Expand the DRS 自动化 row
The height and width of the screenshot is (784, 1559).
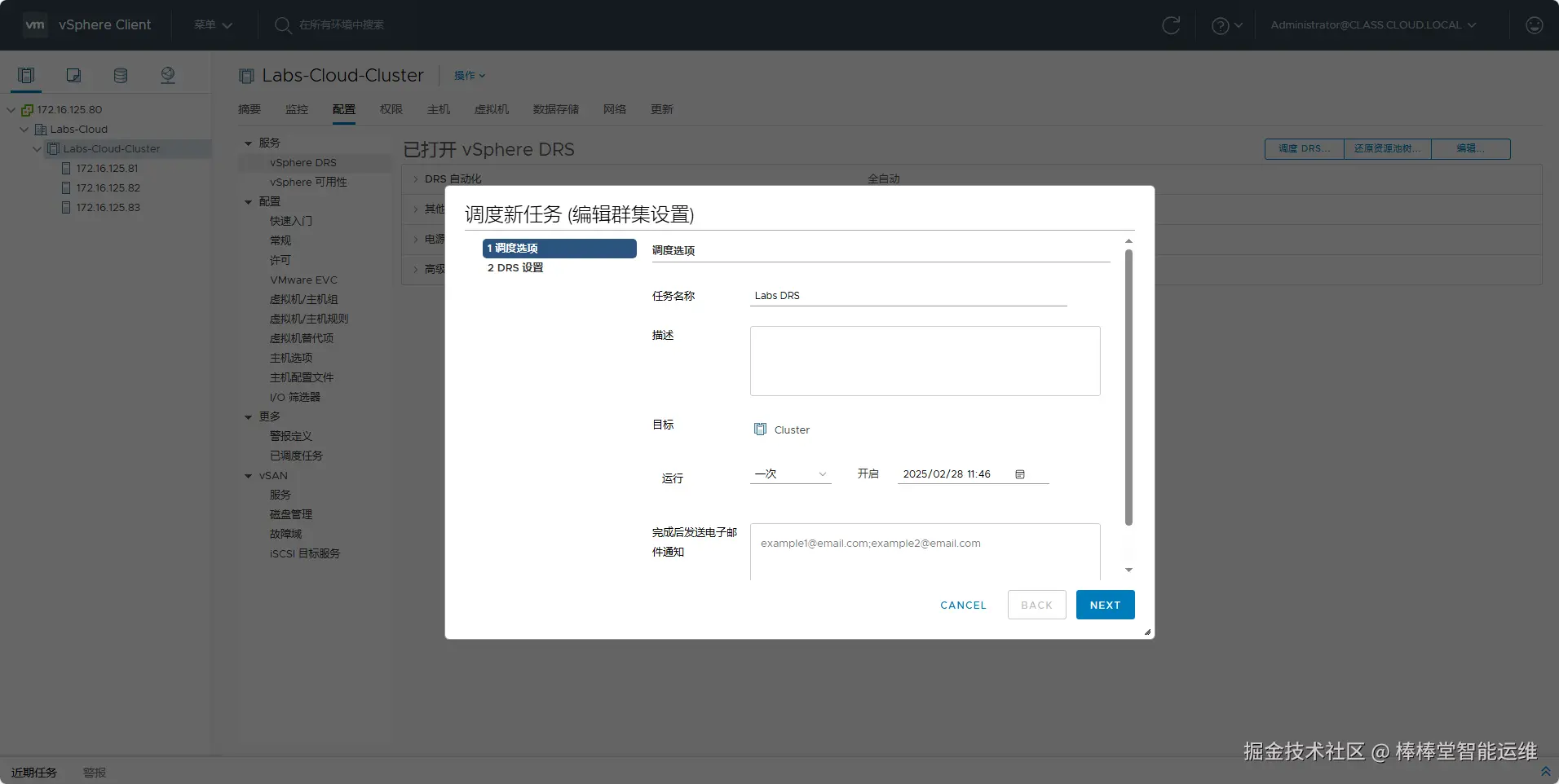(x=416, y=179)
